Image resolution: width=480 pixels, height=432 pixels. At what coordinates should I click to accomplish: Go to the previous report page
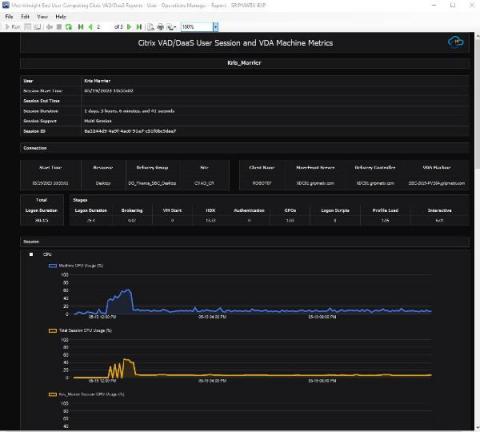point(90,27)
